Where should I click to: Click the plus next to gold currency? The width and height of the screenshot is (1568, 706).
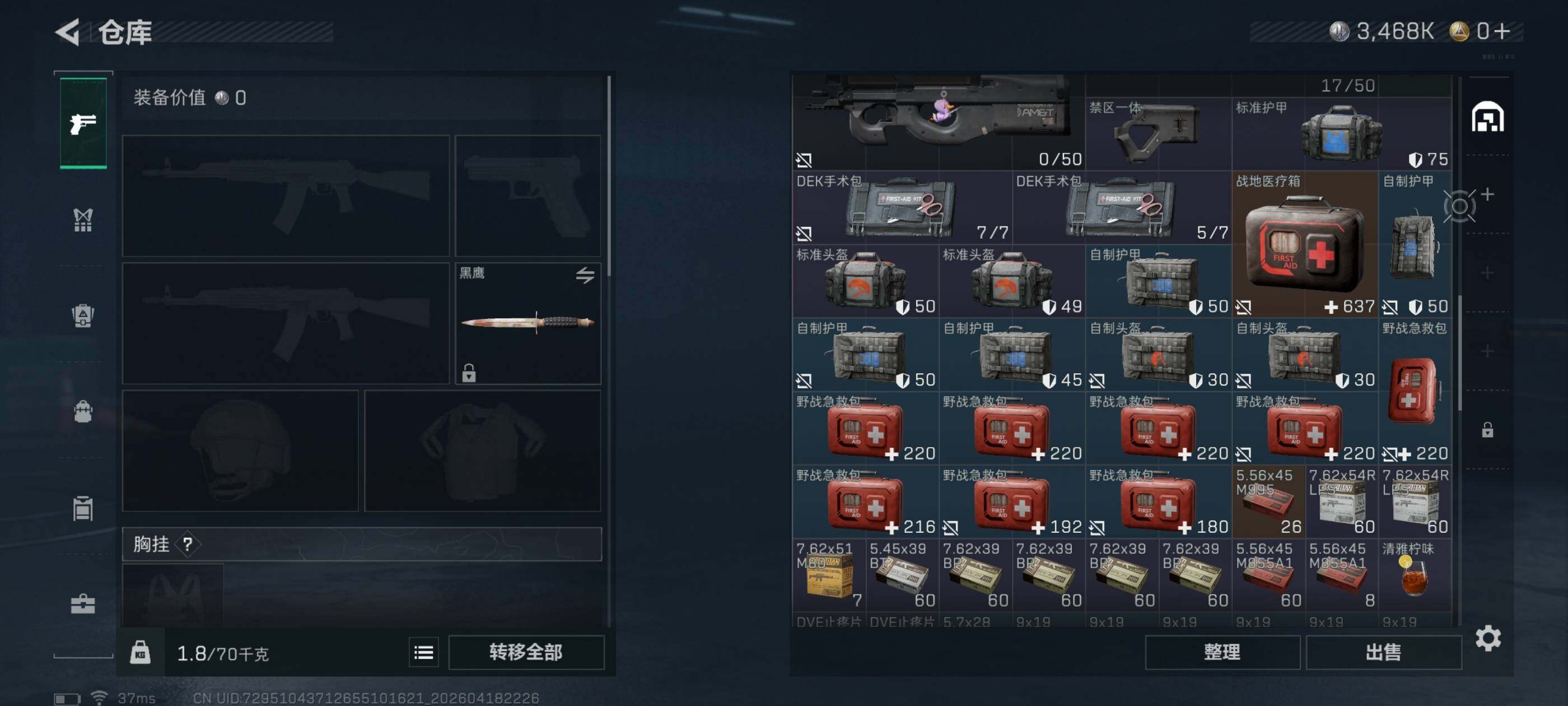(x=1502, y=31)
